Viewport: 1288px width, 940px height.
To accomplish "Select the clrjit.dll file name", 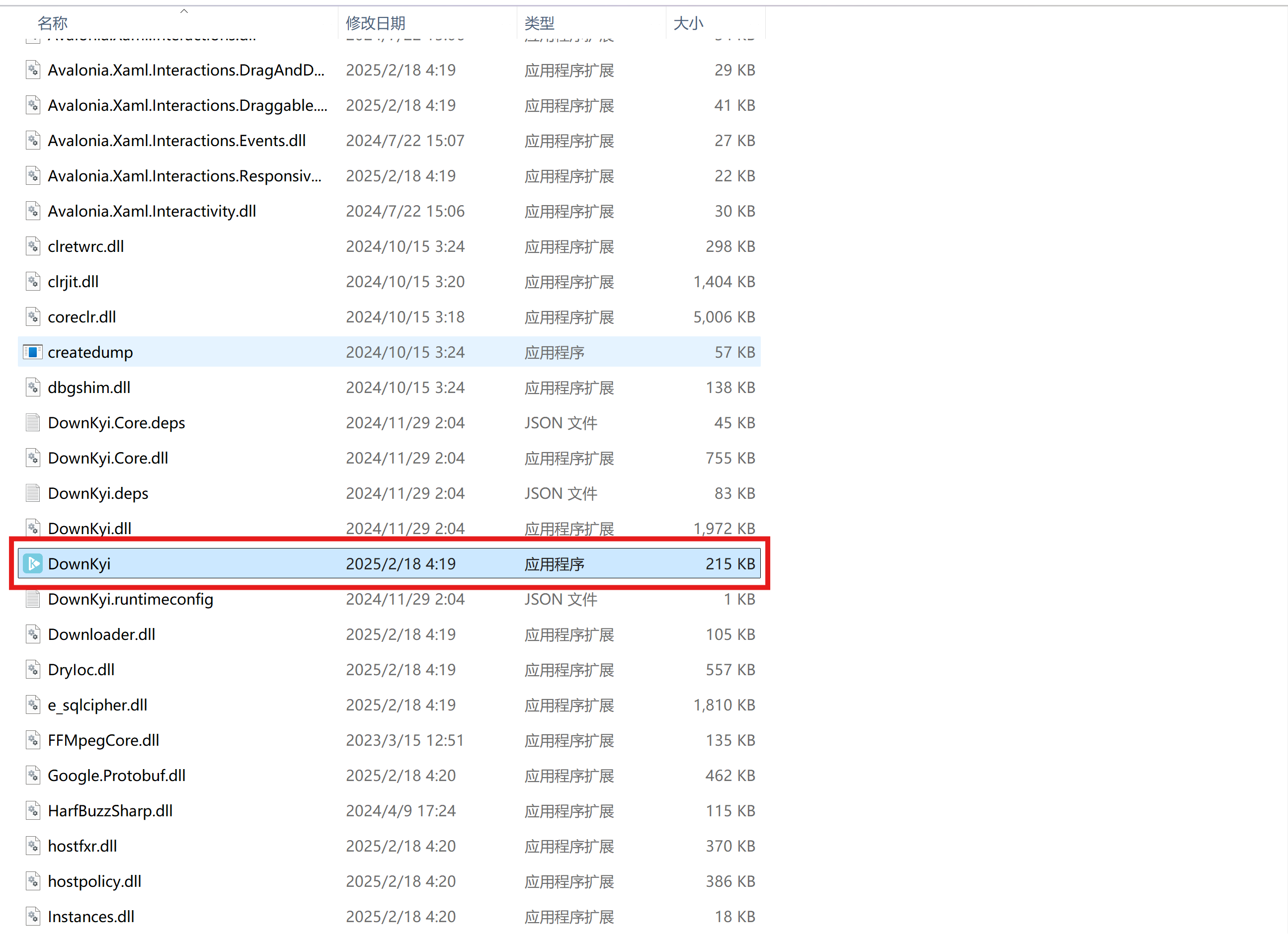I will (73, 282).
